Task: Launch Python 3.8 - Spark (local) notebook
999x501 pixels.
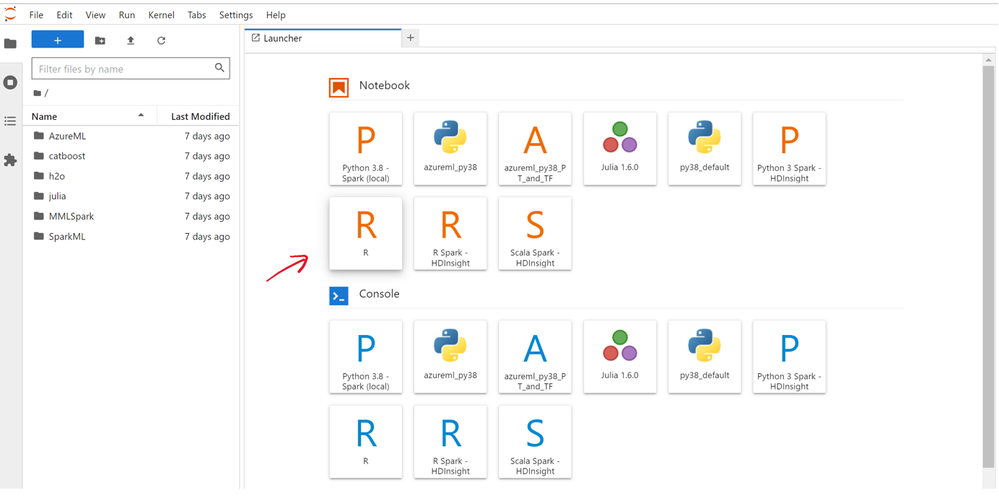Action: [366, 149]
